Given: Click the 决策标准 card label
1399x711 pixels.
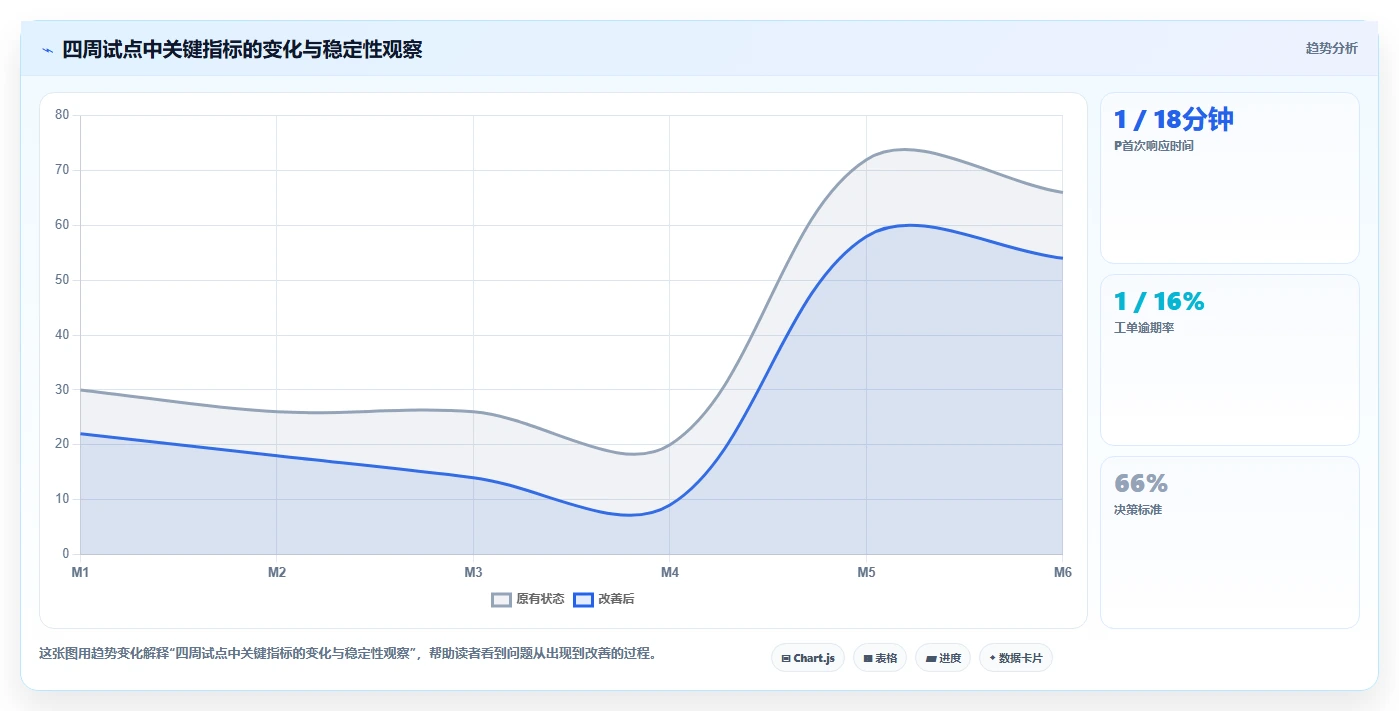Looking at the screenshot, I should coord(1138,510).
